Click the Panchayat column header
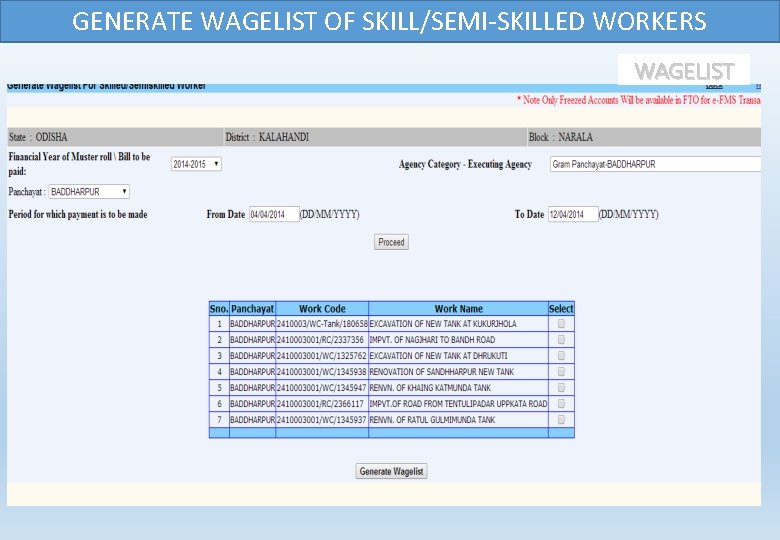 pos(252,308)
